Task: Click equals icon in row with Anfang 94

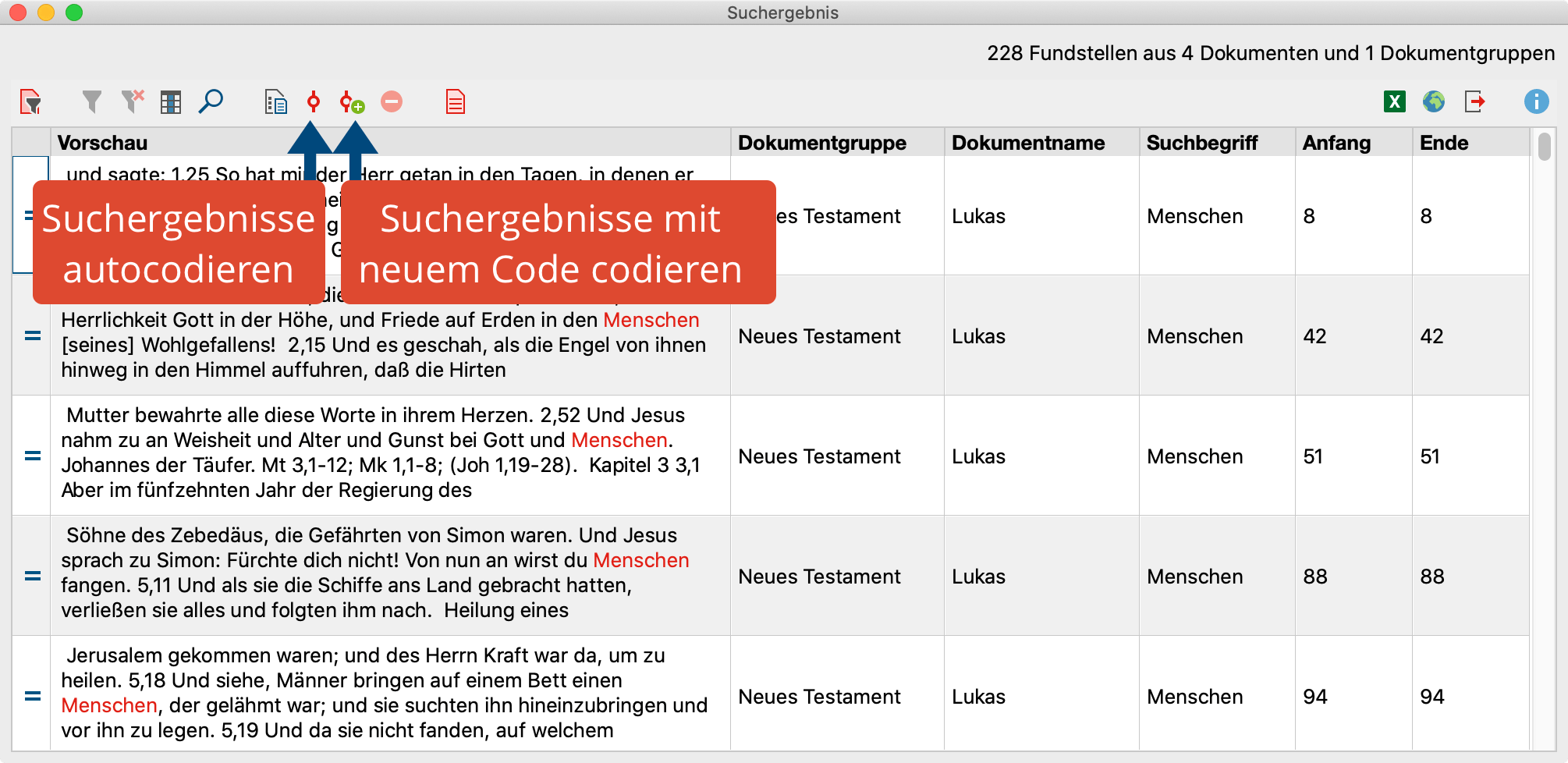Action: [33, 696]
